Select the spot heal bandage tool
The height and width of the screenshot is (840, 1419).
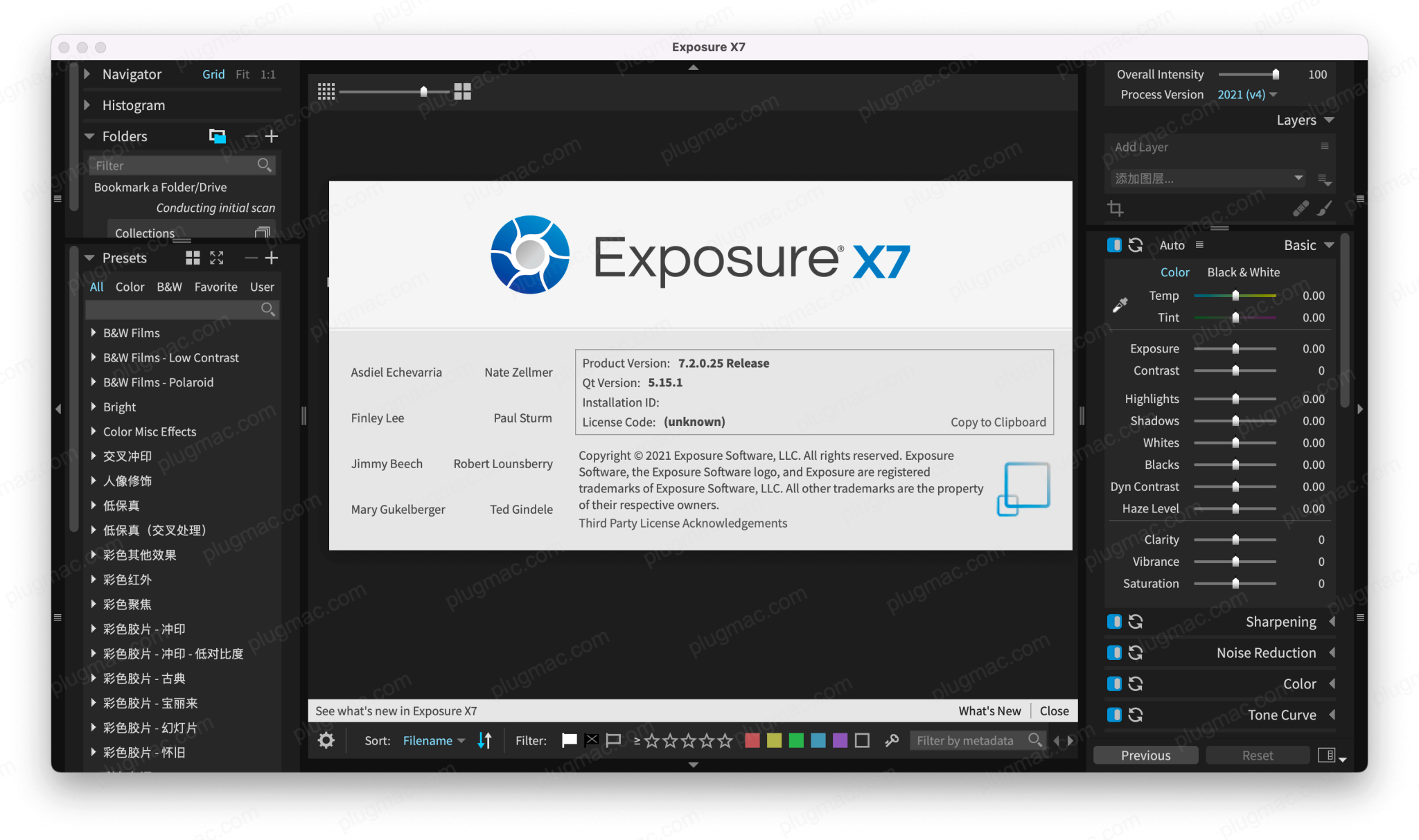1301,208
